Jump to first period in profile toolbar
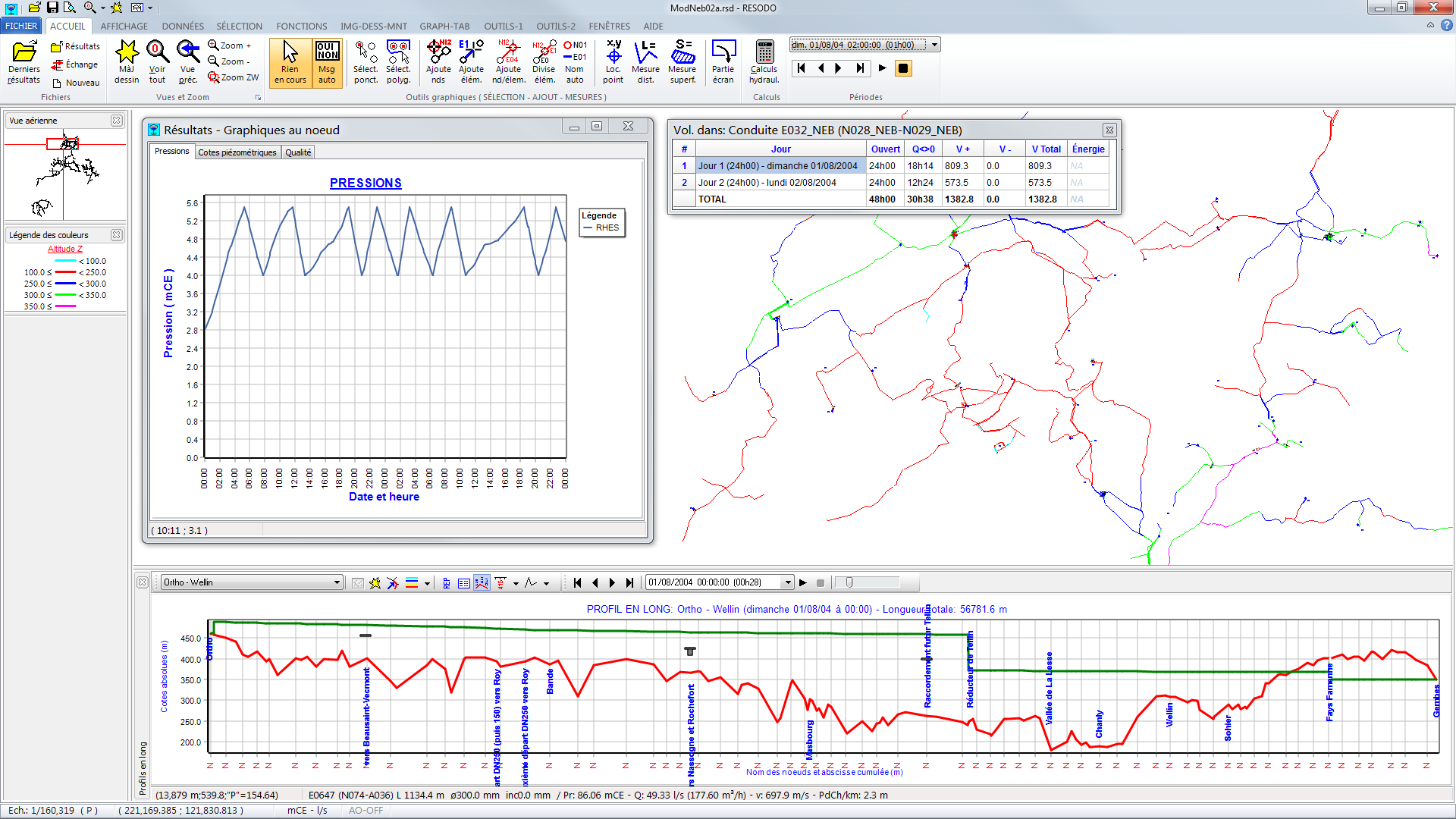The height and width of the screenshot is (819, 1456). tap(578, 583)
